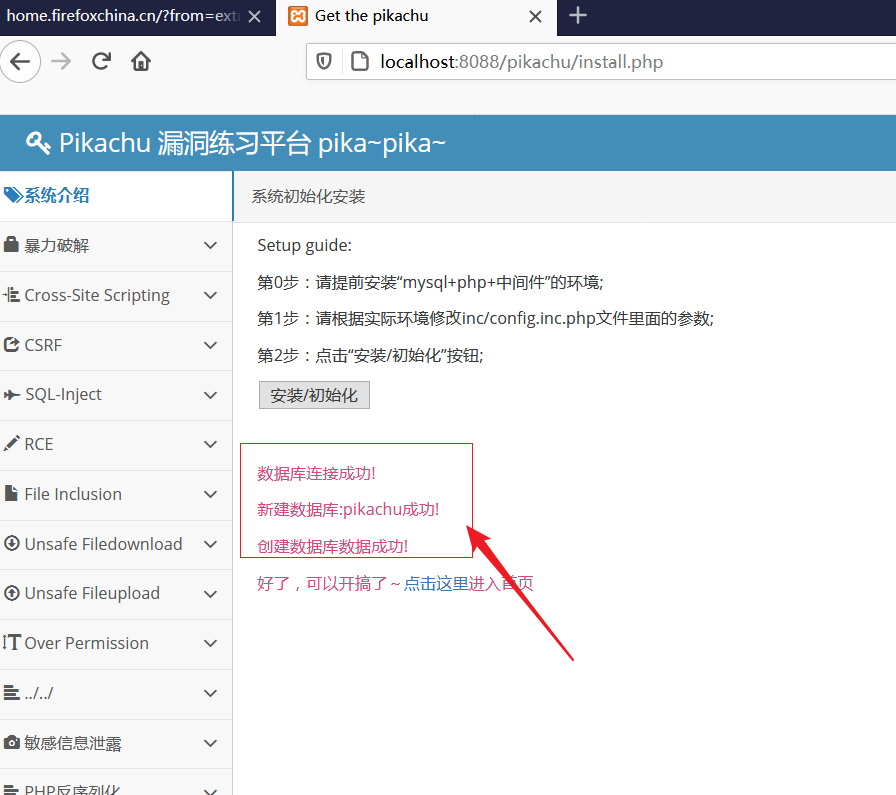Close the home.firefoxchina.cn tab
This screenshot has height=795, width=896.
coord(255,17)
